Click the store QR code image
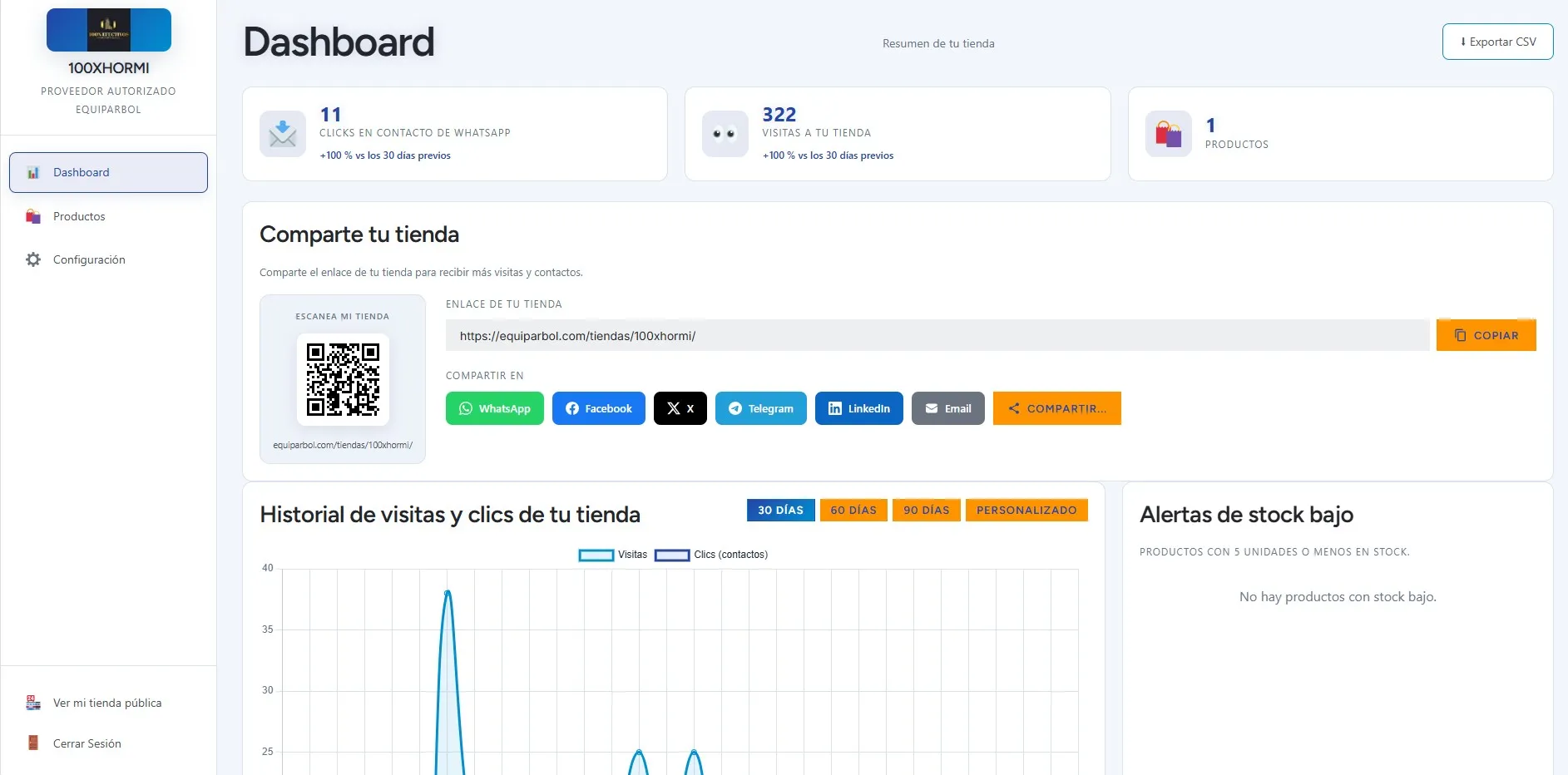The height and width of the screenshot is (775, 1568). tap(343, 379)
